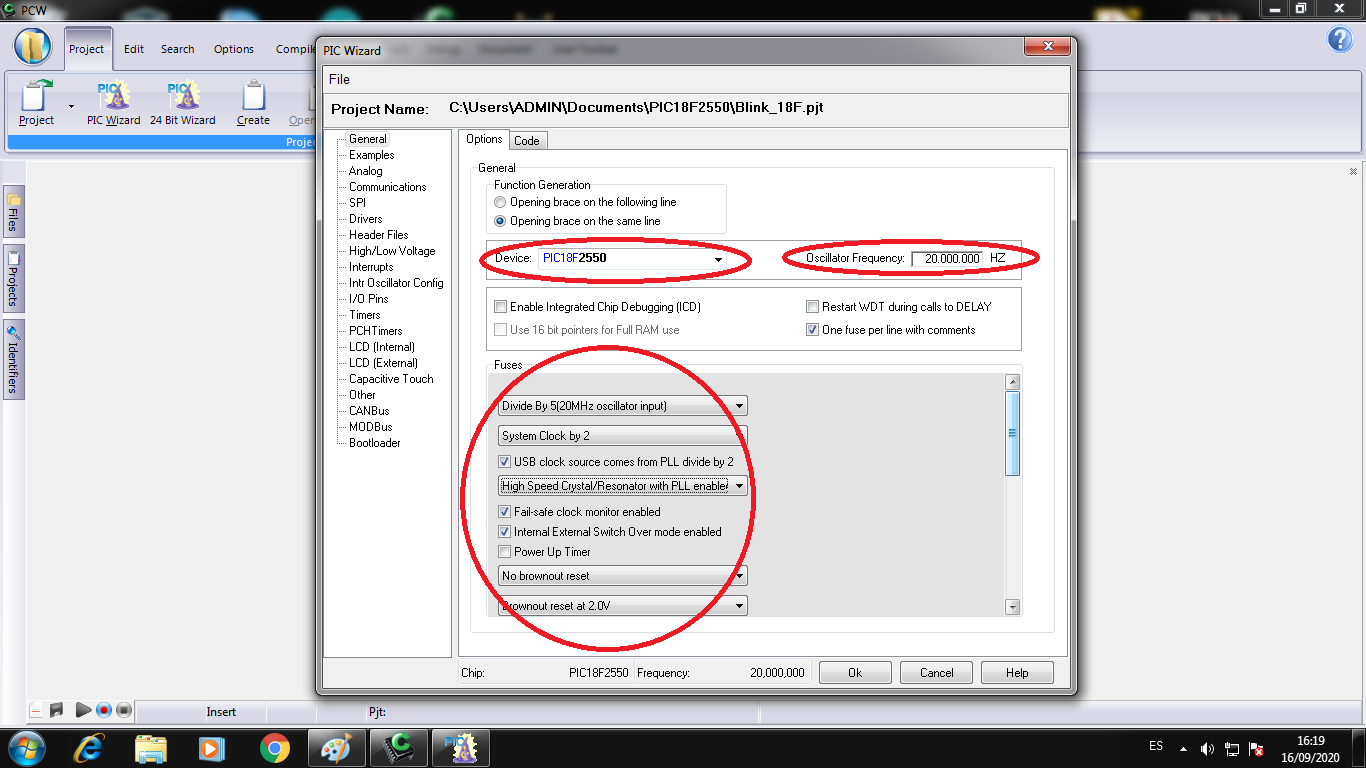The height and width of the screenshot is (768, 1366).
Task: Toggle USB clock source from PLL checkbox
Action: (505, 462)
